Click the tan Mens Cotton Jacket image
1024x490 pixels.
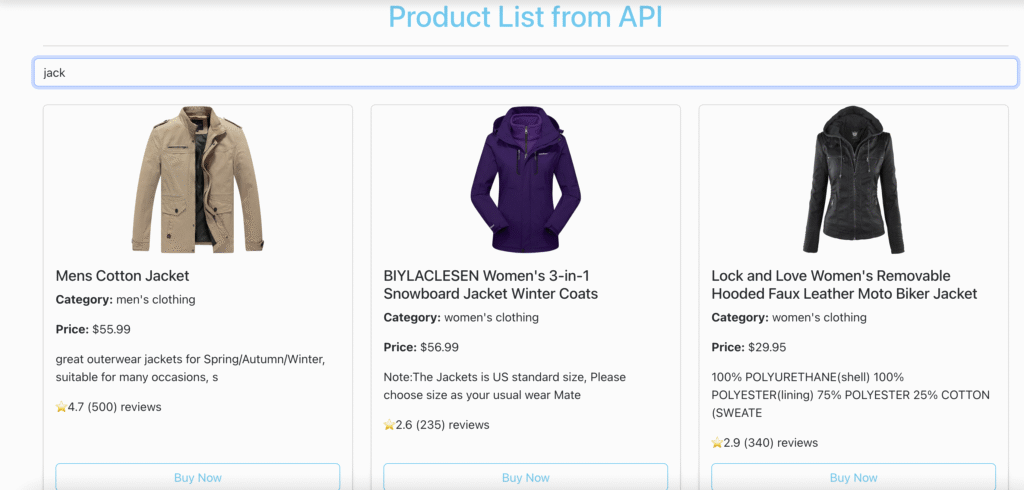tap(197, 180)
